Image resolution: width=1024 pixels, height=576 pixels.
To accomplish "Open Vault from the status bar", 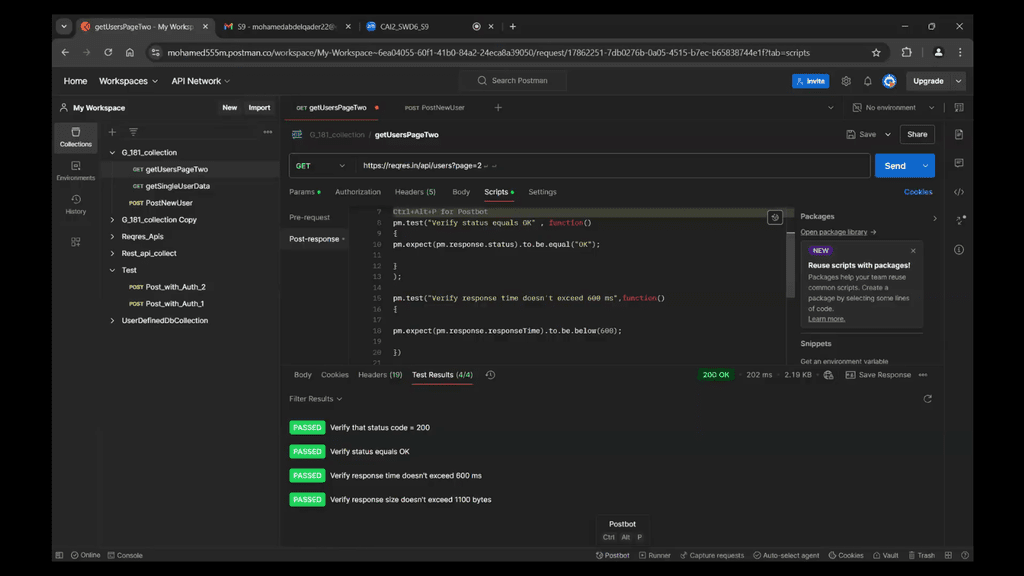I will [x=886, y=555].
